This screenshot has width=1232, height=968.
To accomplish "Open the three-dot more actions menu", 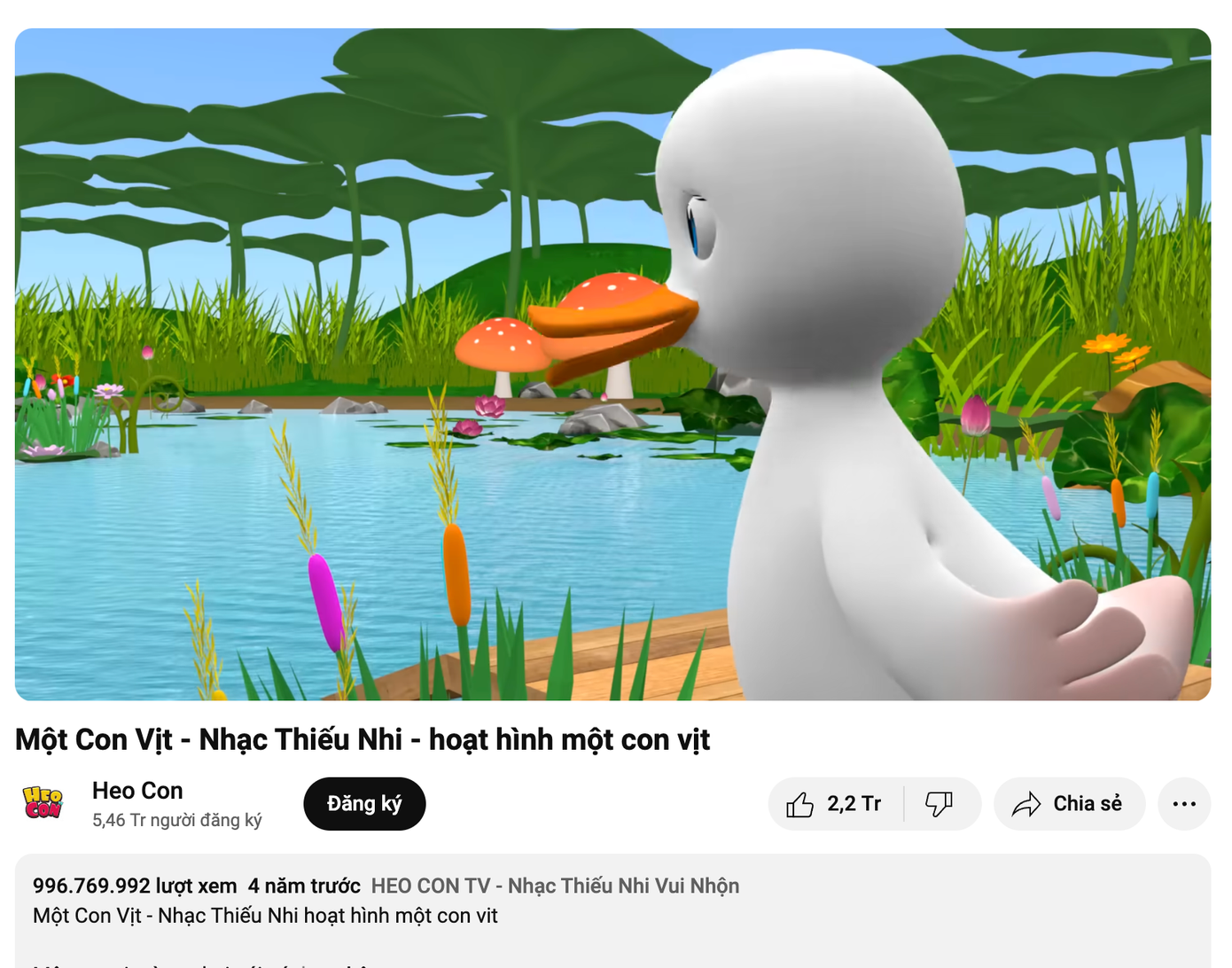I will (1184, 804).
